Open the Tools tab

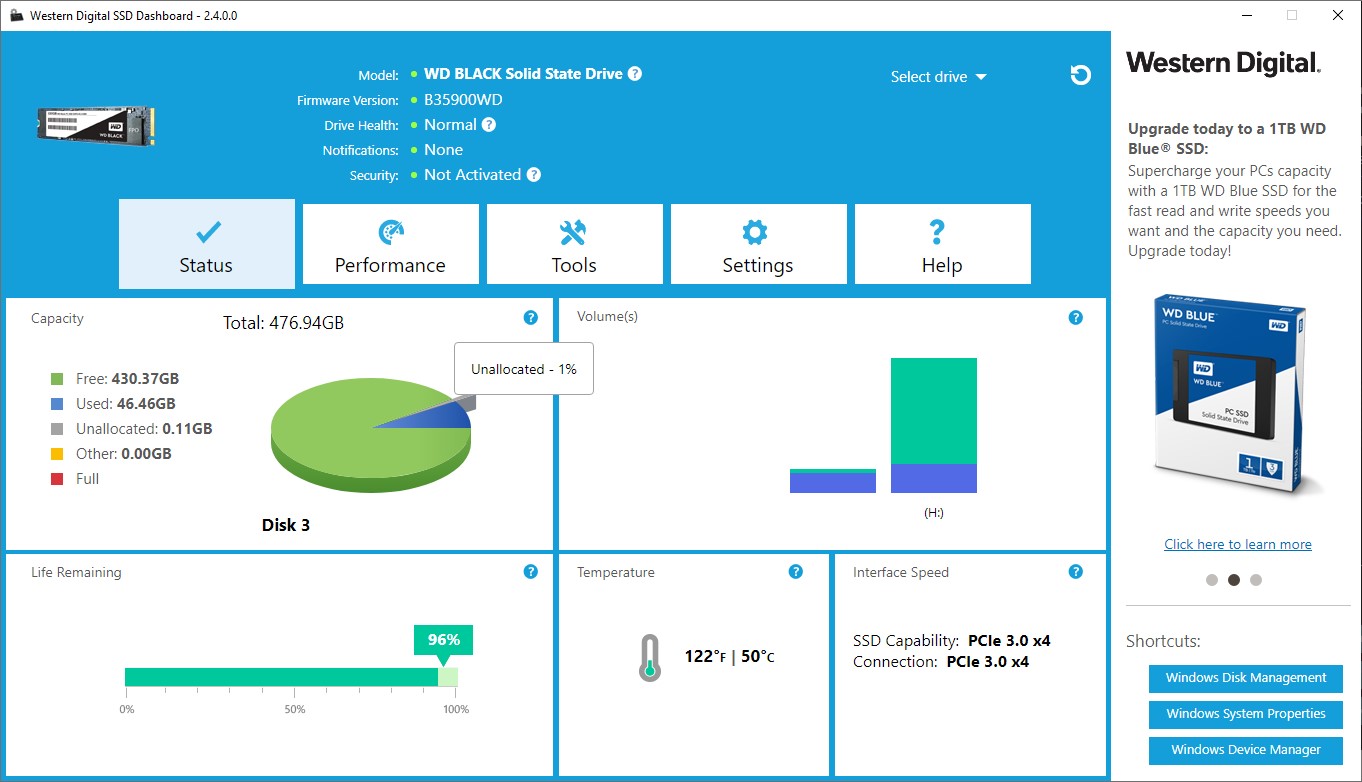tap(574, 245)
